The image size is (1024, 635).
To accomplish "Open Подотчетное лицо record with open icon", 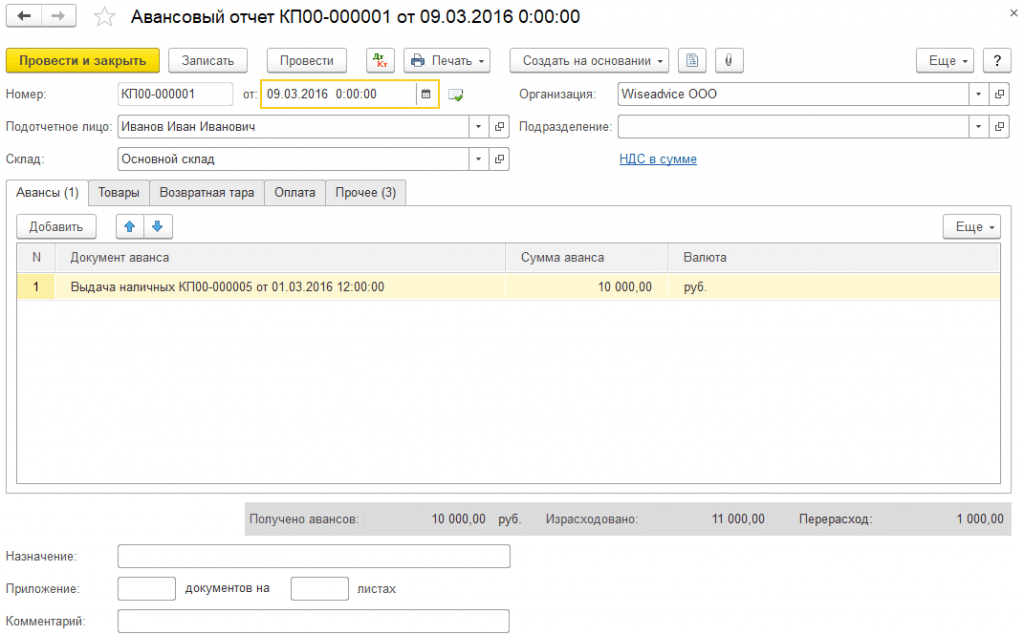I will (x=500, y=127).
